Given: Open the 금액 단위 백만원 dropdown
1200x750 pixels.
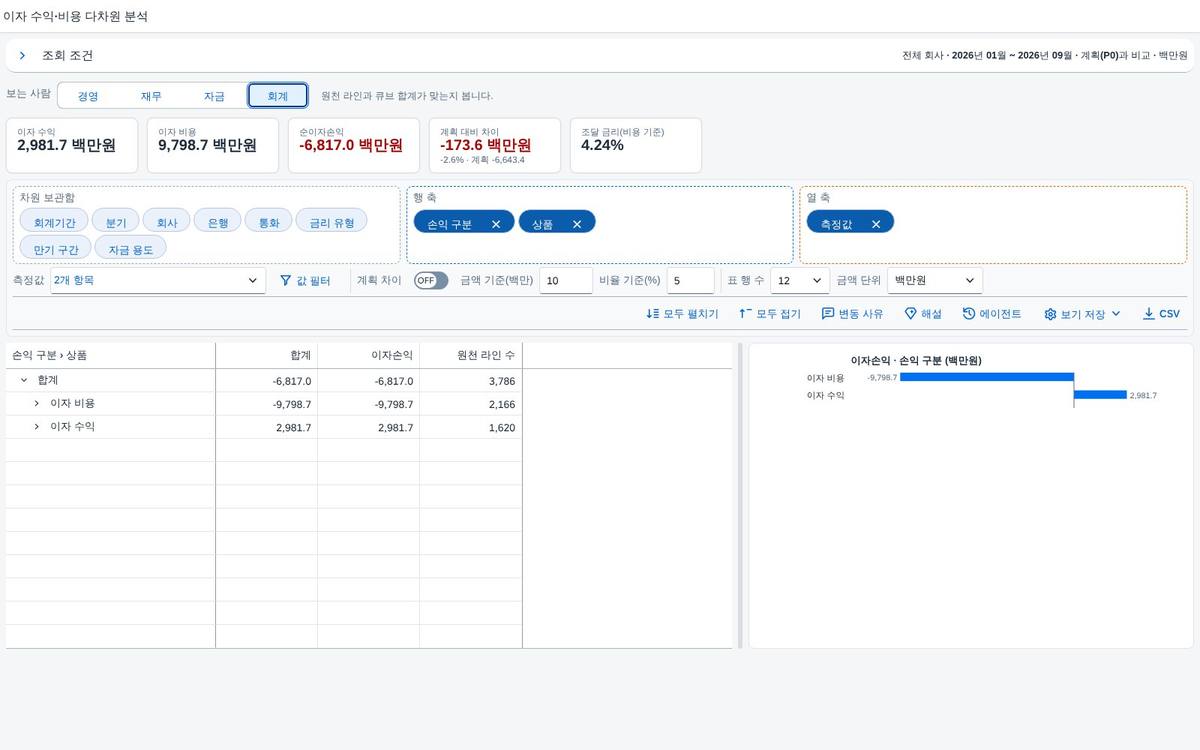Looking at the screenshot, I should click(x=935, y=281).
